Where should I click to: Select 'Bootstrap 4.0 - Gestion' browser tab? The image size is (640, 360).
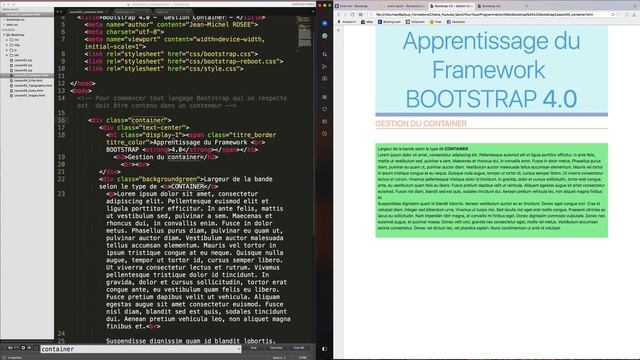click(451, 6)
